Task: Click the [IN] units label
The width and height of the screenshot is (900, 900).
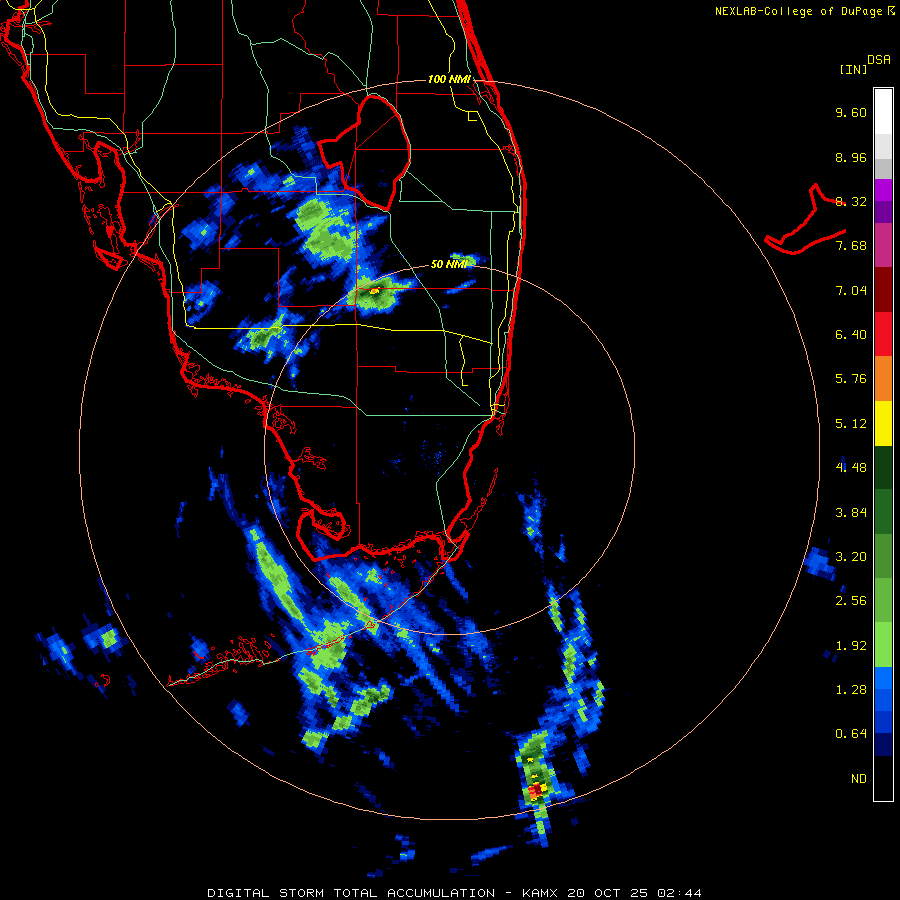Action: click(854, 69)
